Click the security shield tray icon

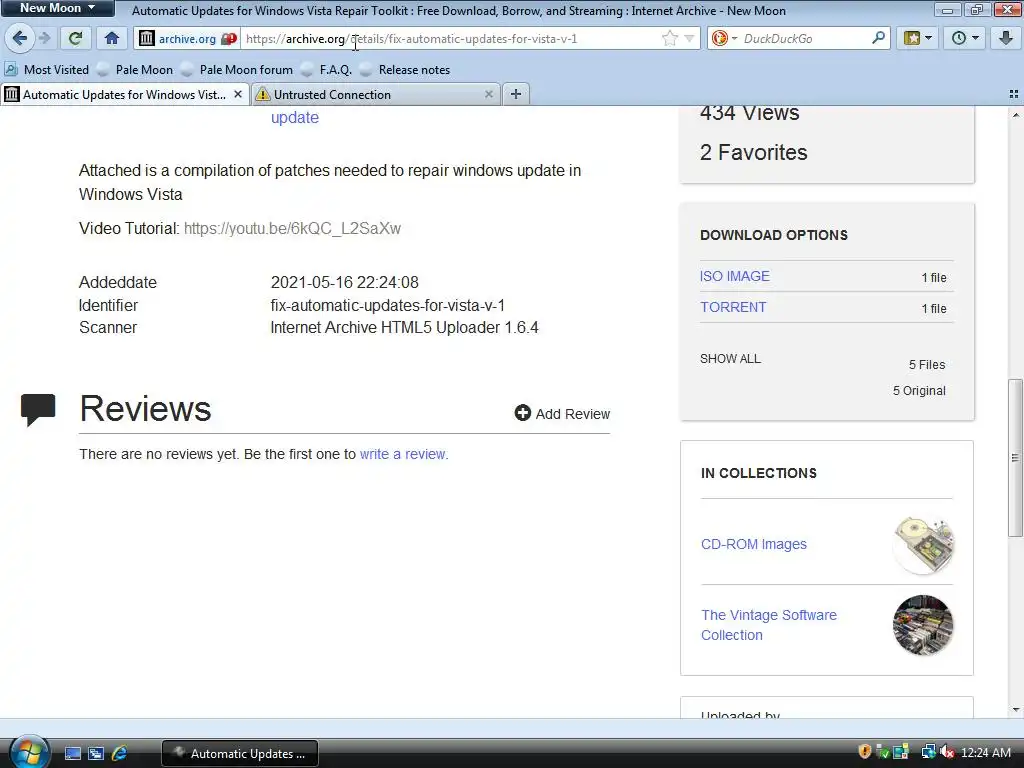(865, 752)
